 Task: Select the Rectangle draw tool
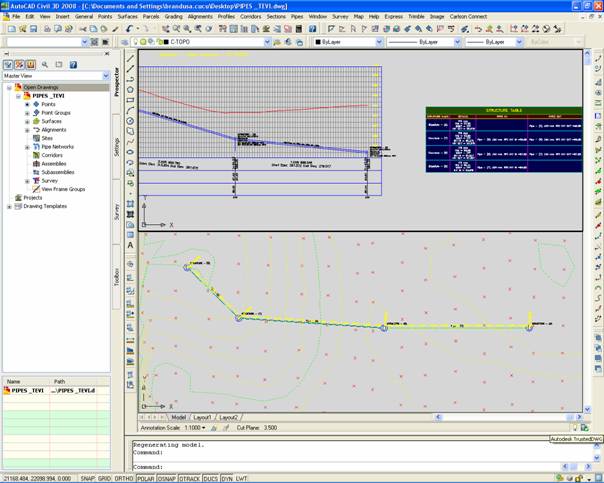(x=131, y=100)
